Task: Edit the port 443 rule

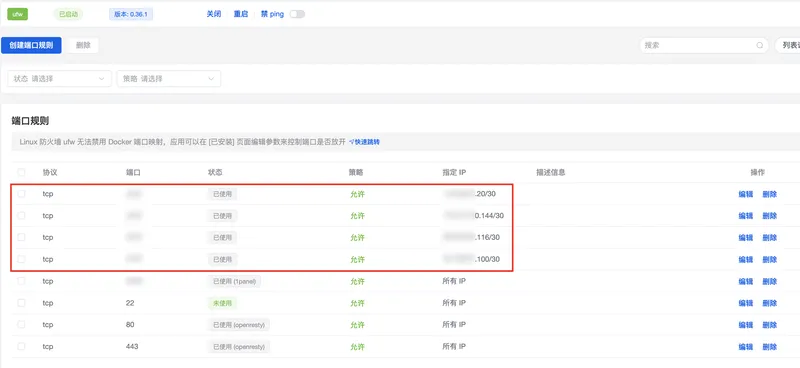Action: point(746,347)
